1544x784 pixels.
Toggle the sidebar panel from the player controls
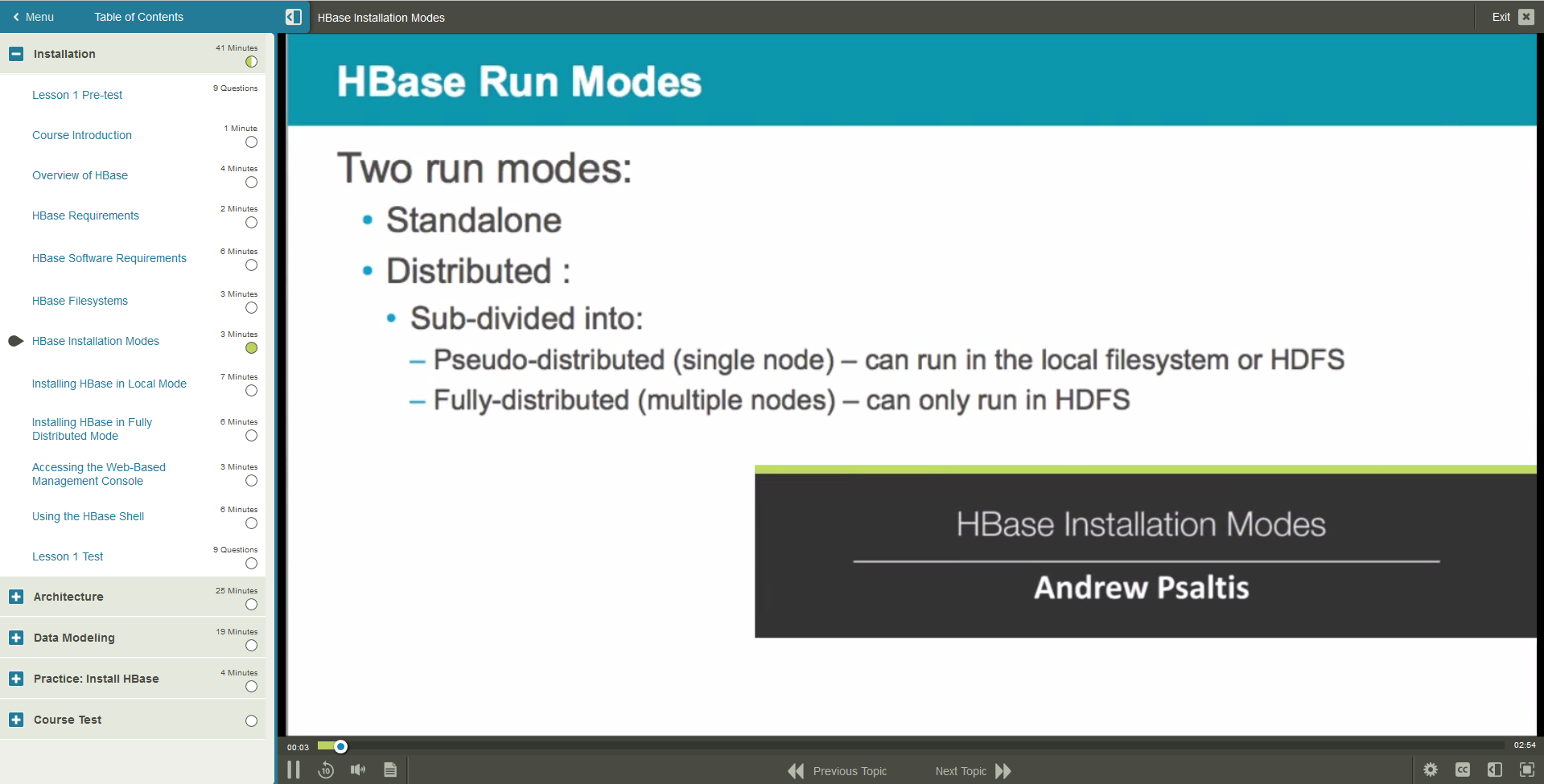click(1495, 770)
